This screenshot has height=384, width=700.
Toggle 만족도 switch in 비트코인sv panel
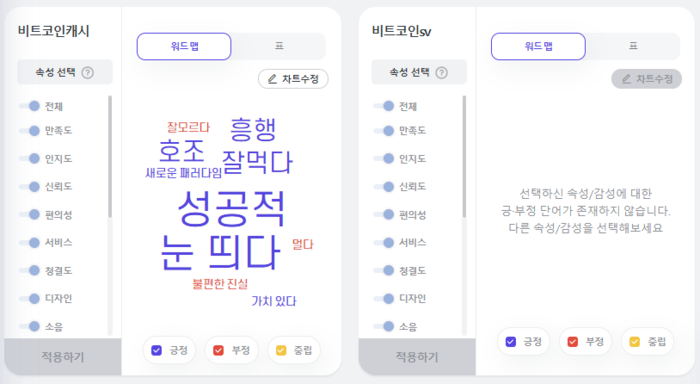point(384,131)
